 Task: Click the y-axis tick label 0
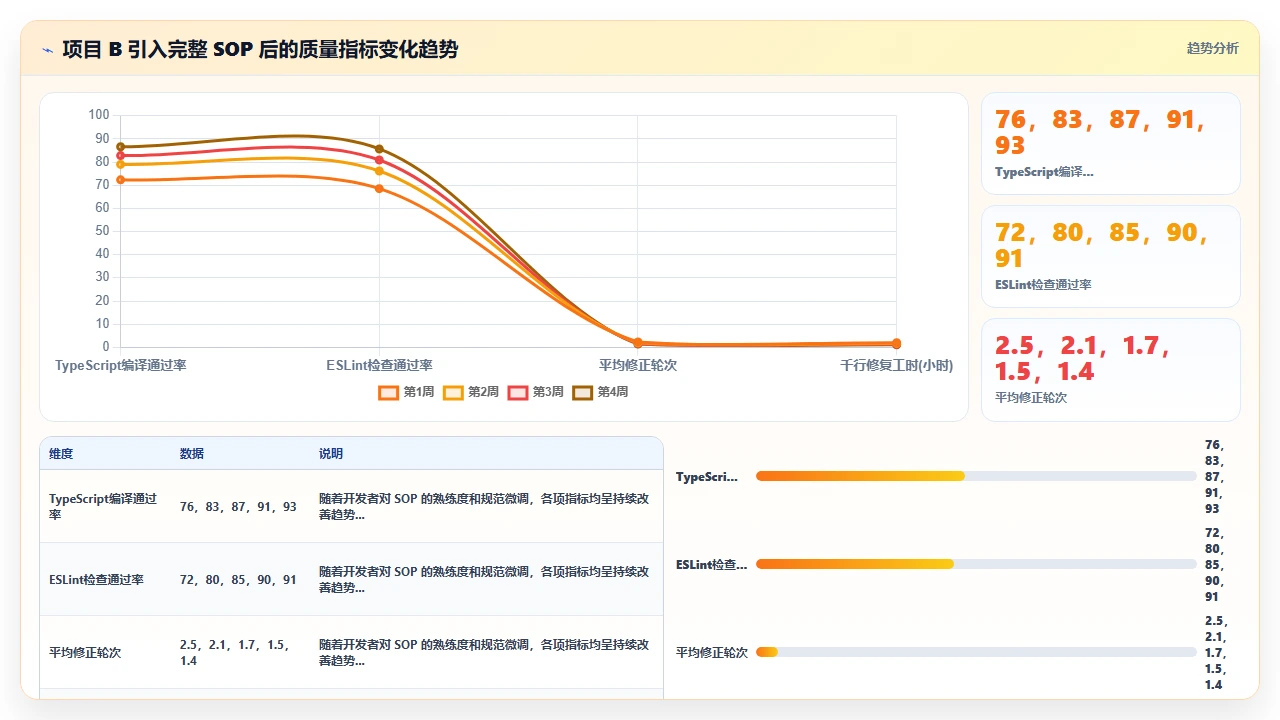click(x=105, y=347)
